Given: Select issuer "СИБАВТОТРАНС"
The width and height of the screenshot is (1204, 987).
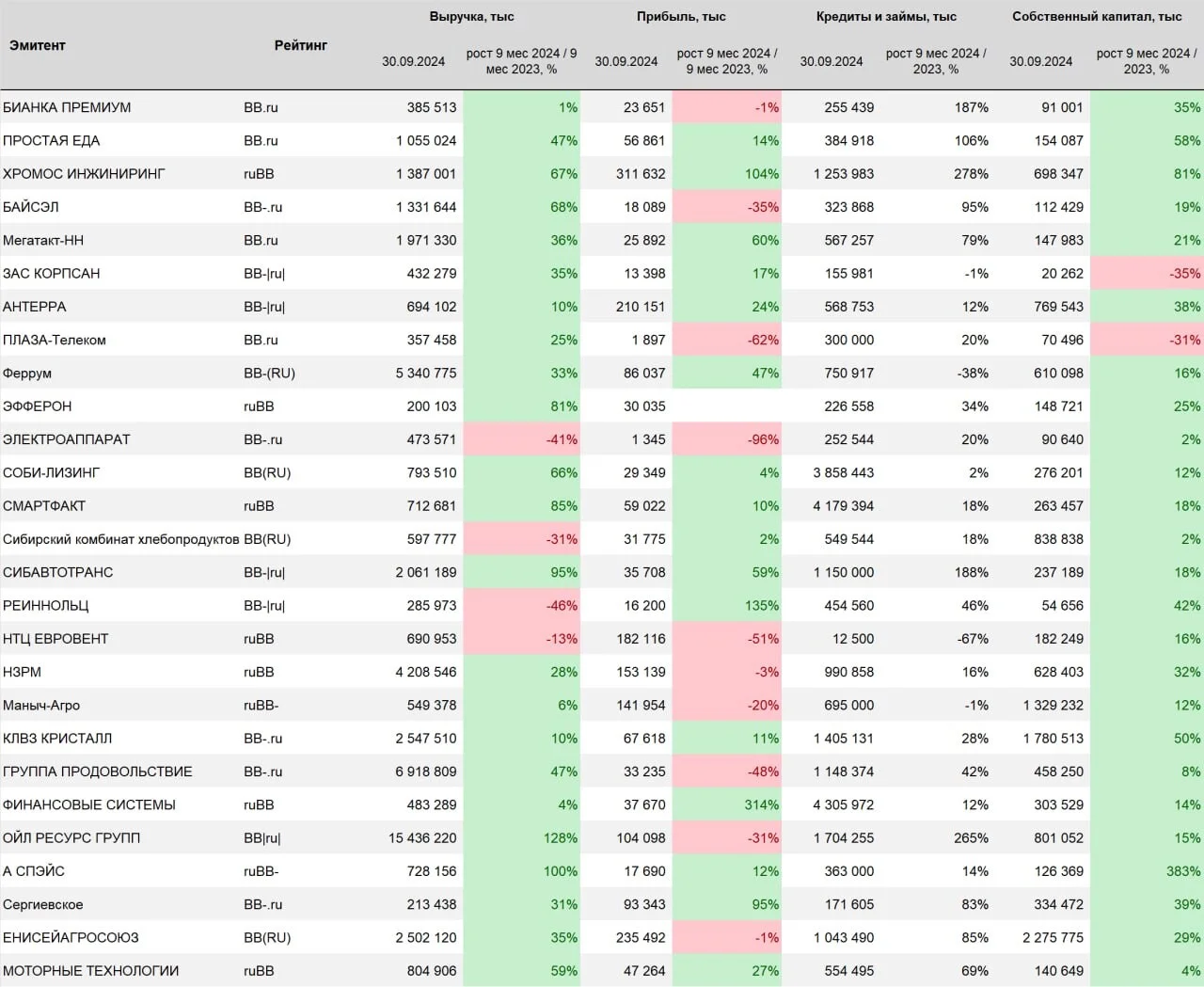Looking at the screenshot, I should [x=58, y=572].
